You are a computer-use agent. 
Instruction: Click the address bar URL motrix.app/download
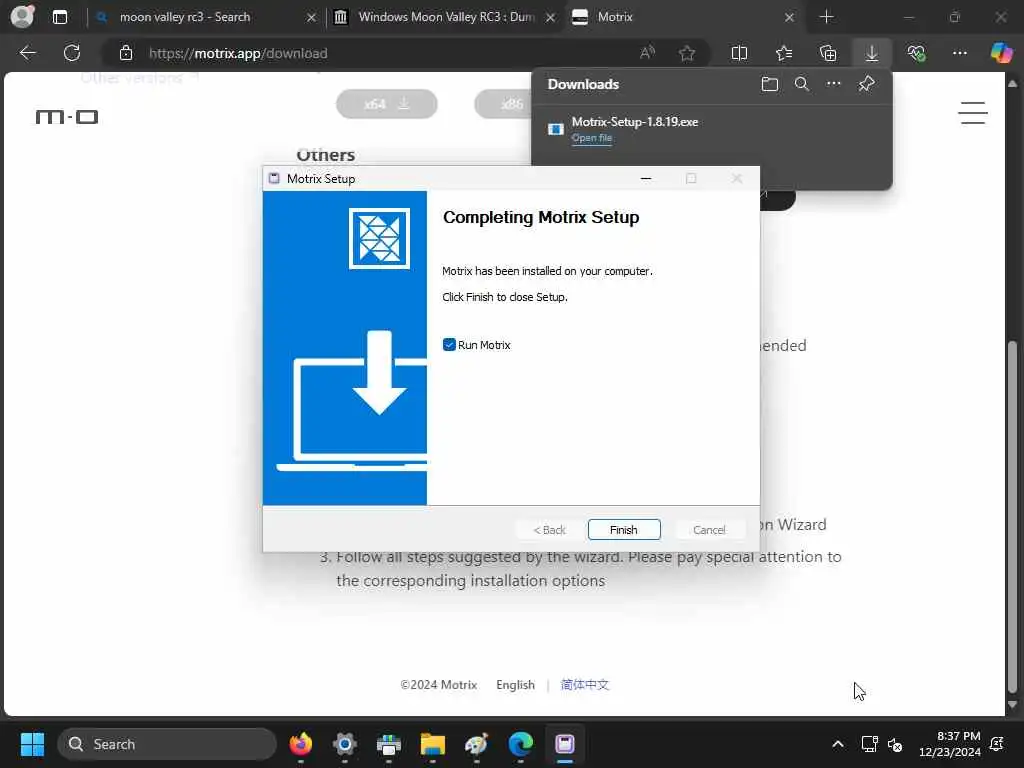[x=238, y=54]
